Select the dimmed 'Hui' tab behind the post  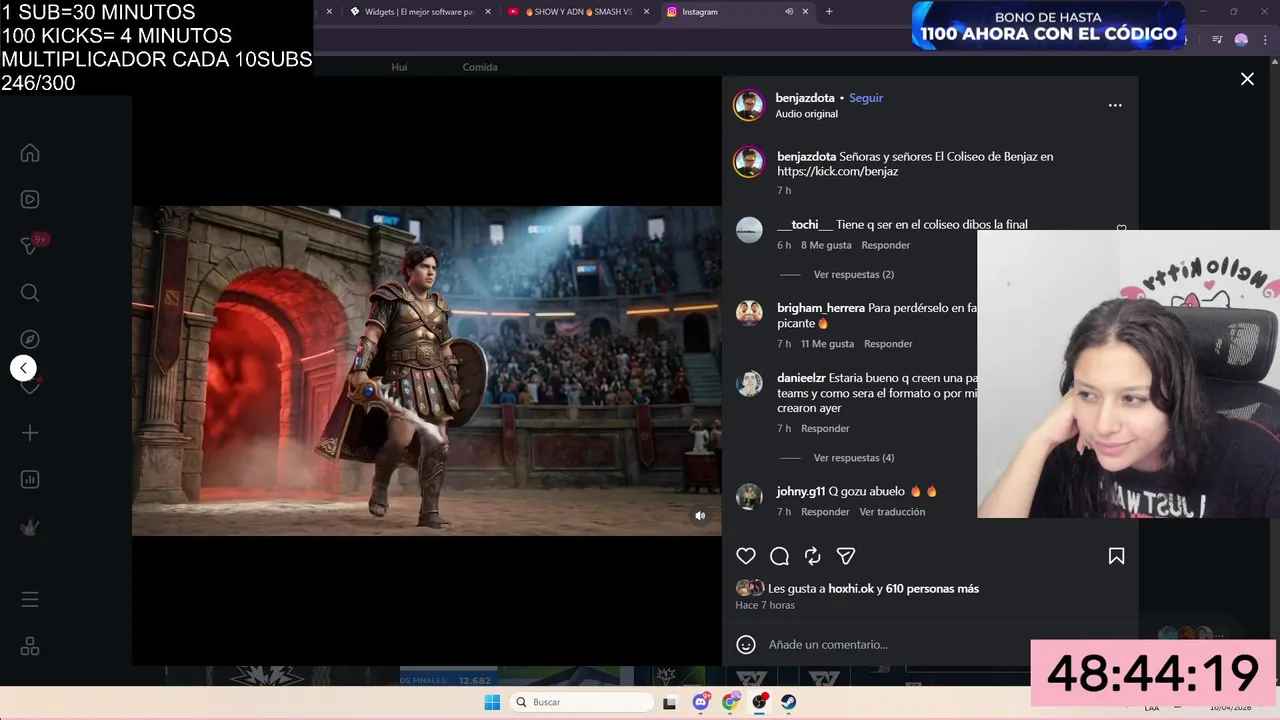click(x=399, y=67)
